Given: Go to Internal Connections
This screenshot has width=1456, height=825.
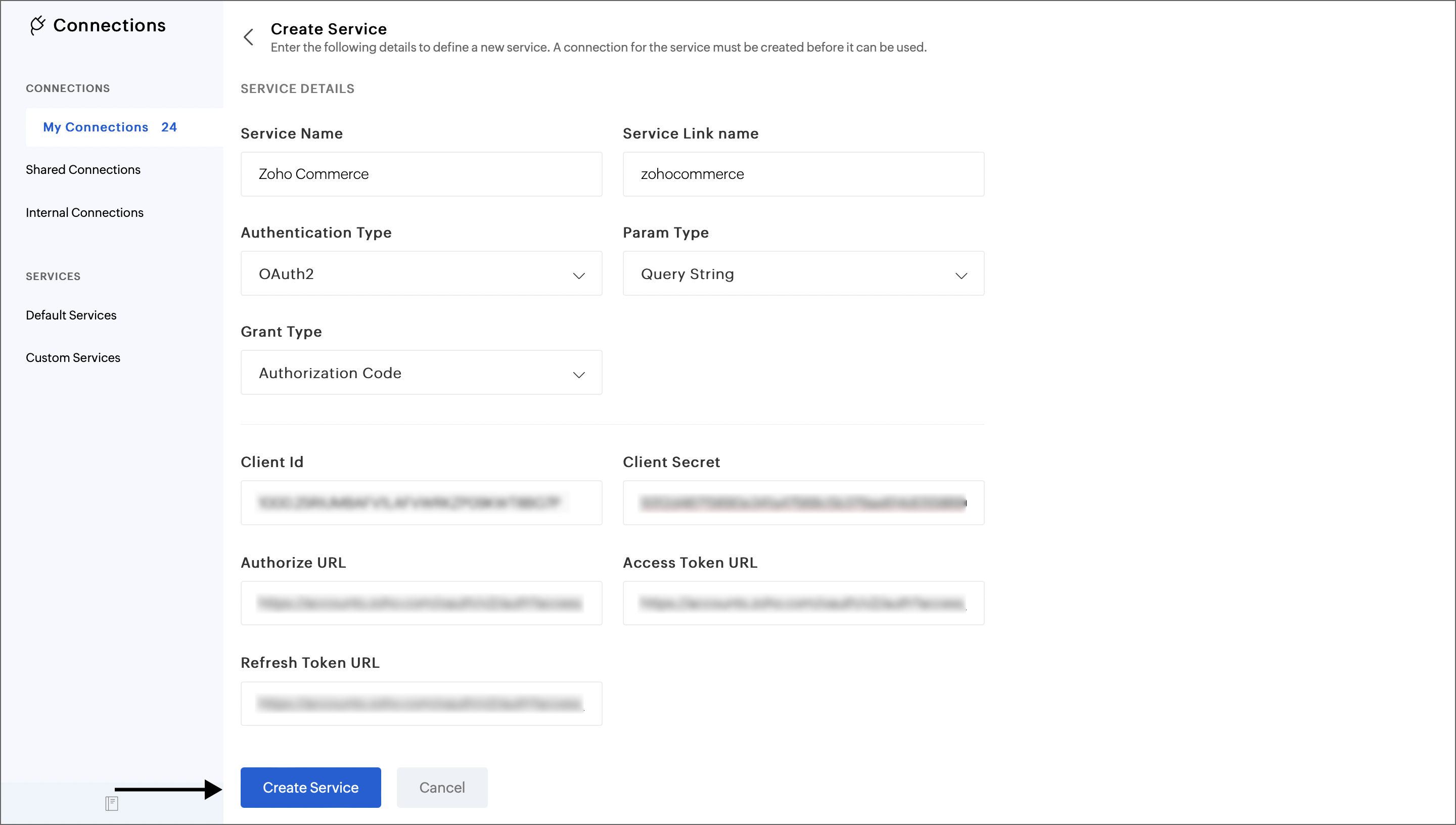Looking at the screenshot, I should pyautogui.click(x=84, y=212).
